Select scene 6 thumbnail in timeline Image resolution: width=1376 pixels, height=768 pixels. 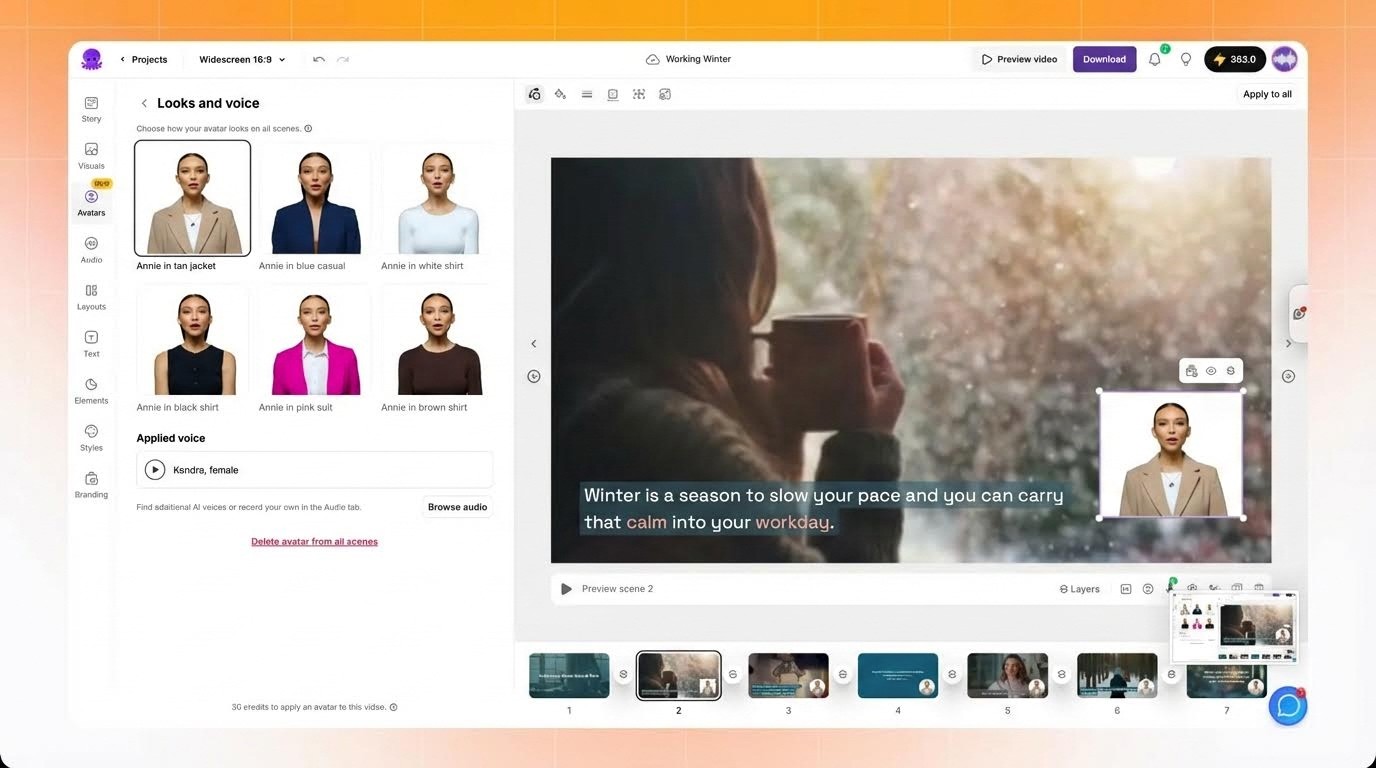[x=1117, y=675]
